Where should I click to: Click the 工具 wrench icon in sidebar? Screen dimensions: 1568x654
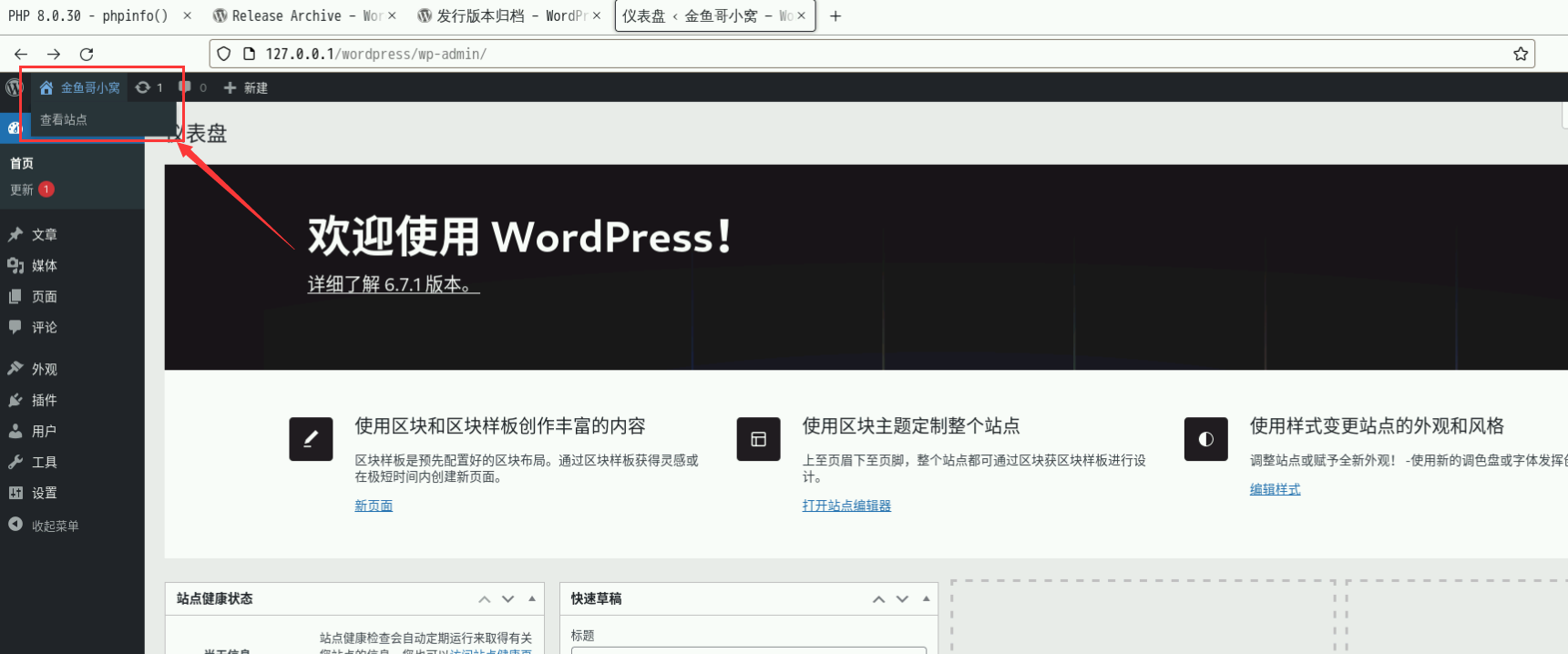pyautogui.click(x=15, y=462)
